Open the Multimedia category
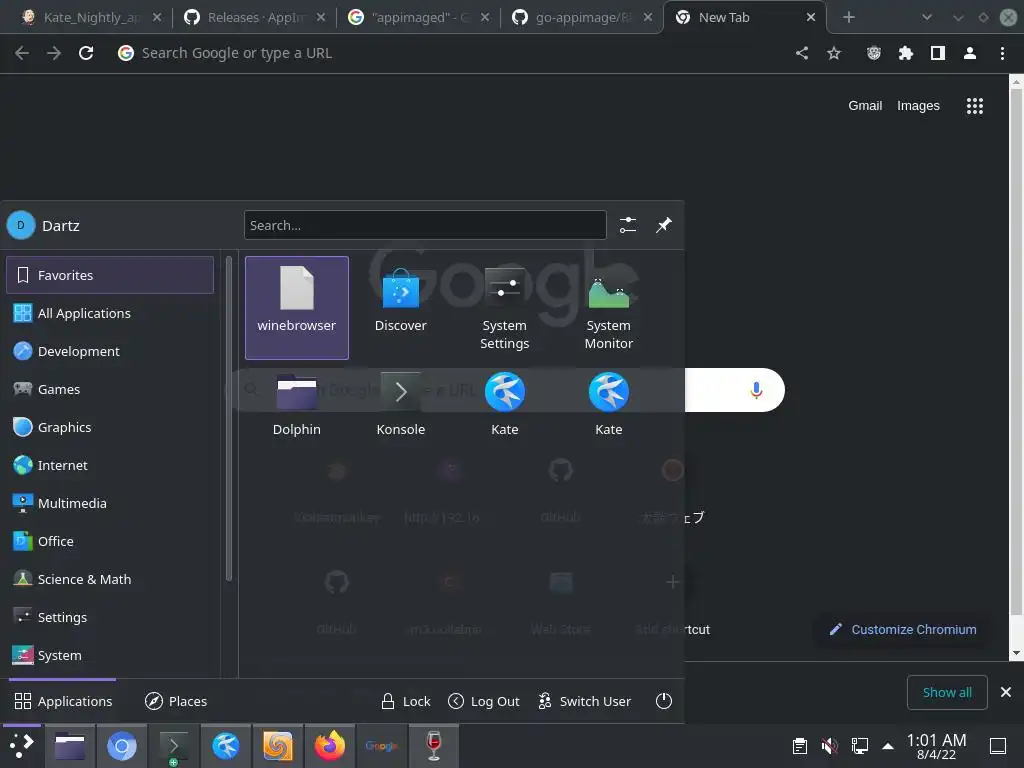The width and height of the screenshot is (1024, 768). click(110, 503)
